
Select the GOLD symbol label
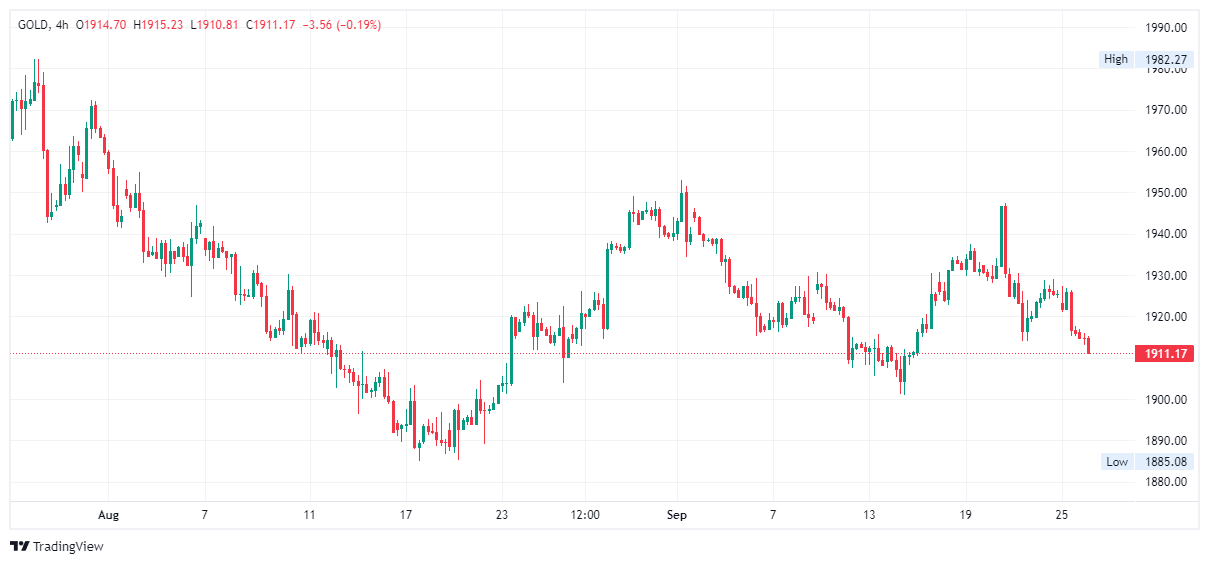tap(35, 25)
